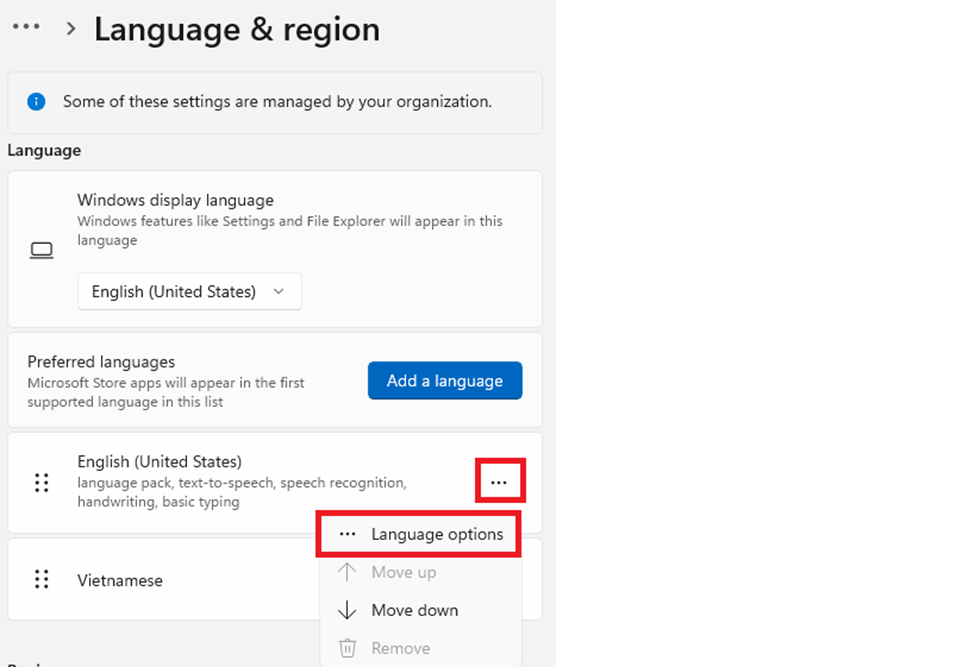Open the ellipsis menu for English (United States)
The height and width of the screenshot is (667, 975).
point(500,481)
